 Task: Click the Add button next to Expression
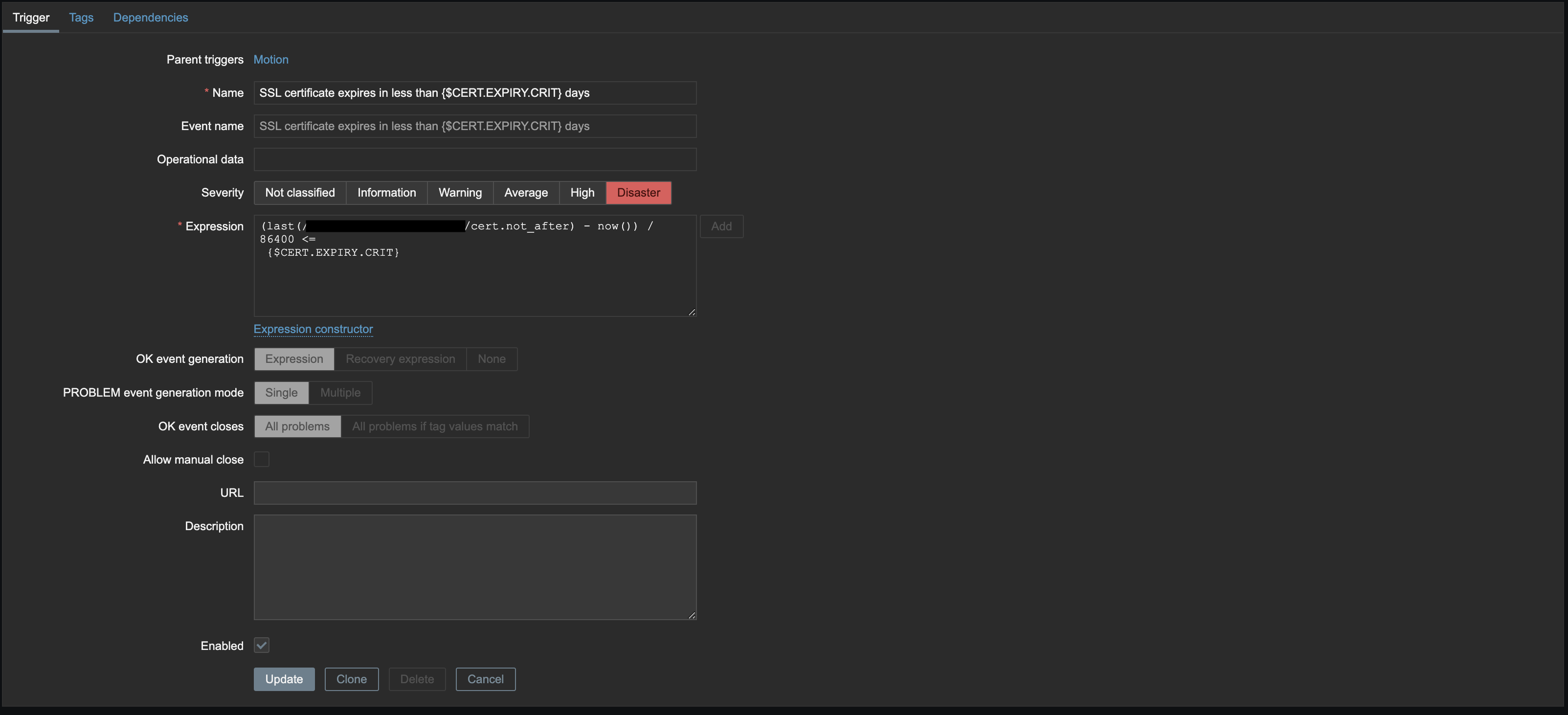[x=721, y=226]
